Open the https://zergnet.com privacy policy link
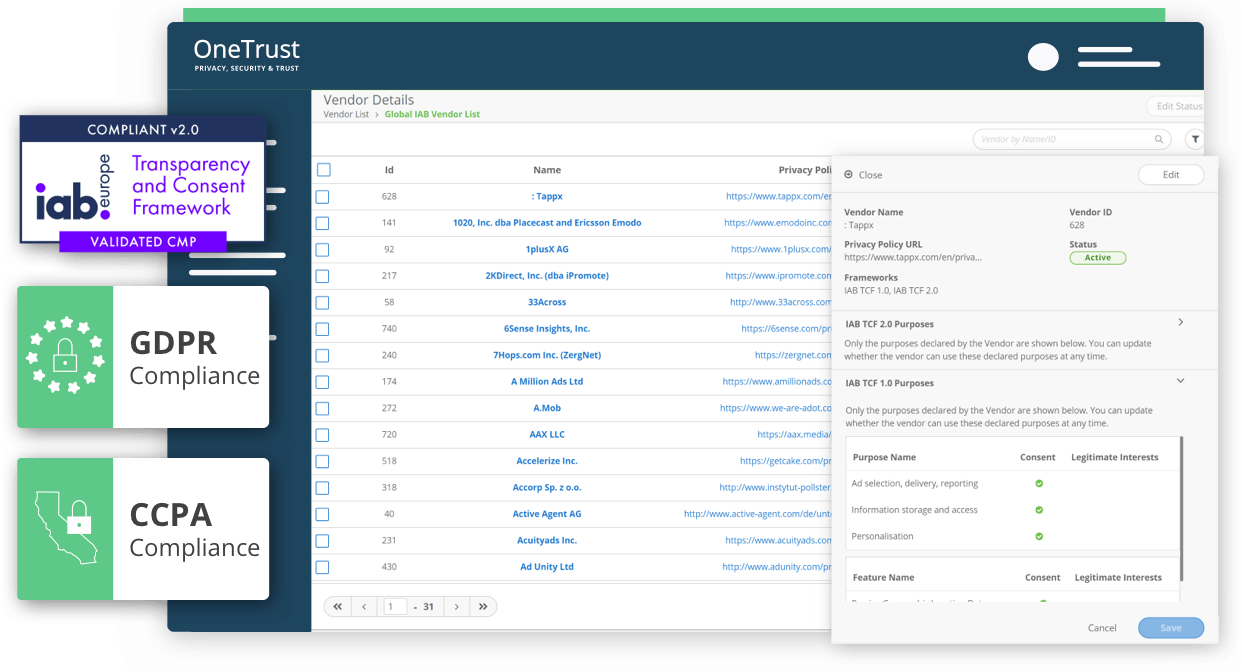The width and height of the screenshot is (1242, 672). tap(793, 355)
